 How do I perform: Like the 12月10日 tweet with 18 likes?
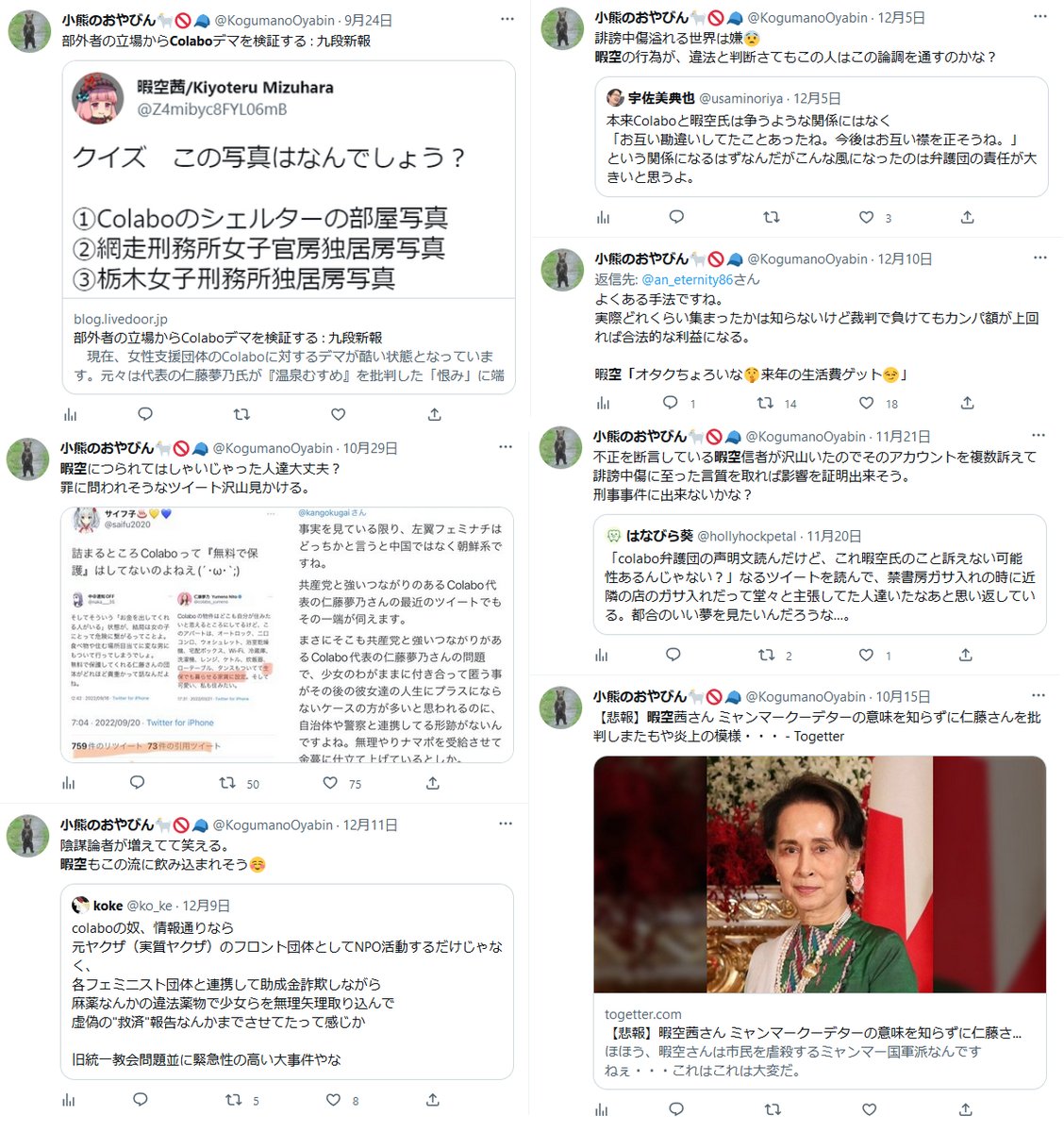pos(866,403)
